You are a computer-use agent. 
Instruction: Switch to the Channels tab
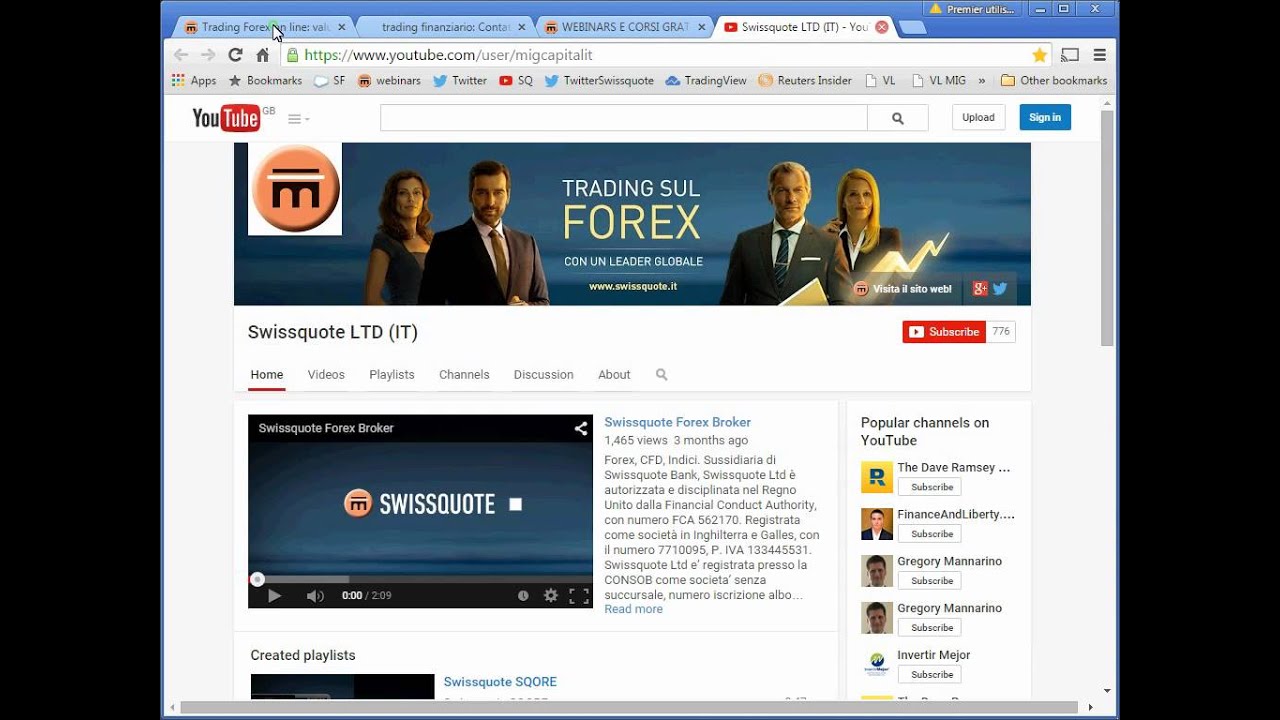click(x=464, y=375)
